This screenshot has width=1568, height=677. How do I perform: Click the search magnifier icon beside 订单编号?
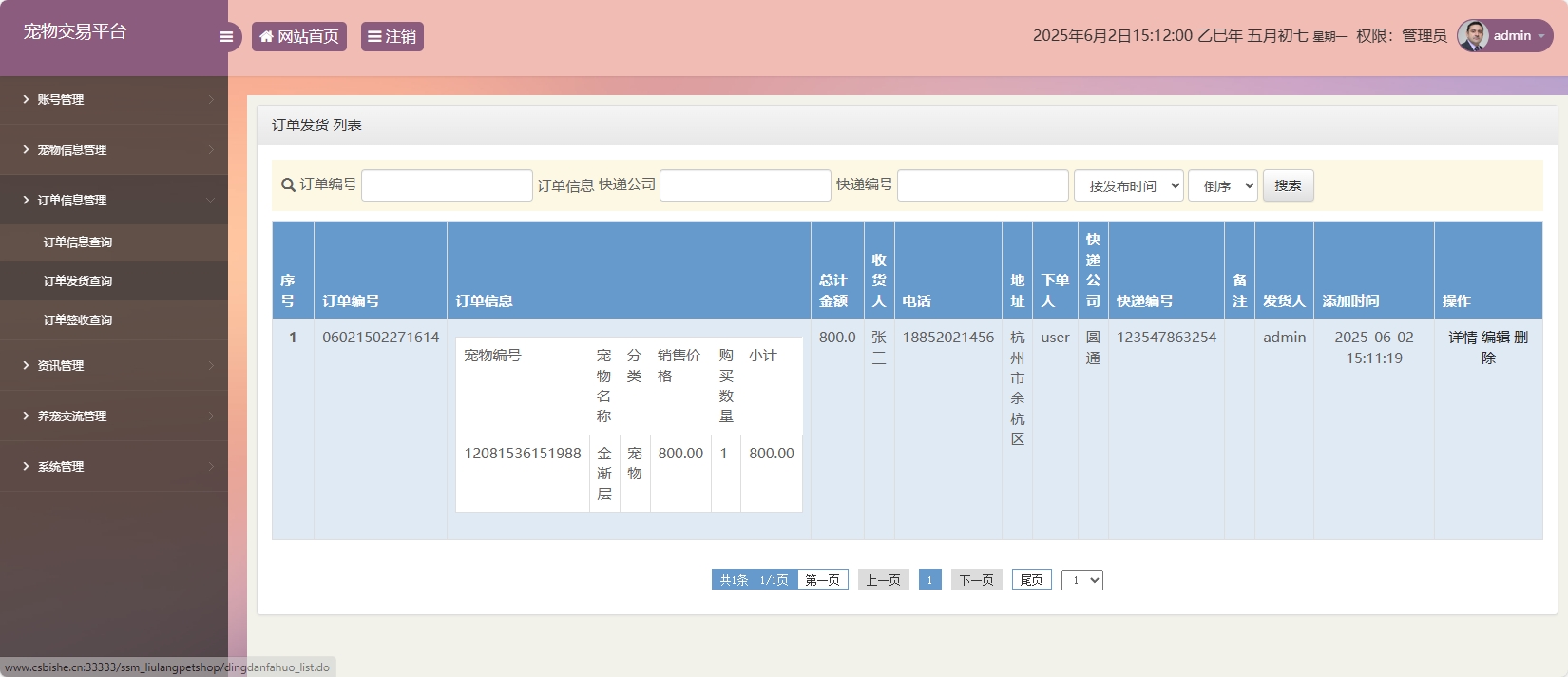tap(288, 185)
